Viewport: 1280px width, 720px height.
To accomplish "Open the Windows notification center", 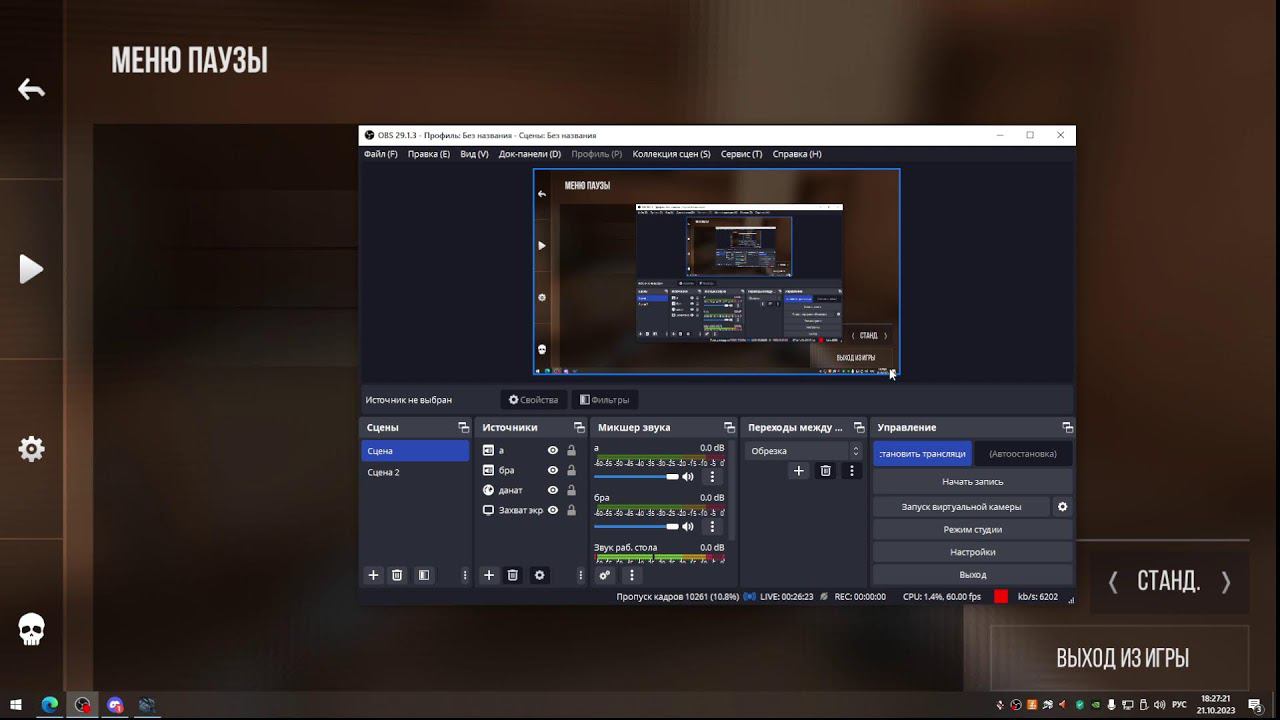I will click(1254, 705).
